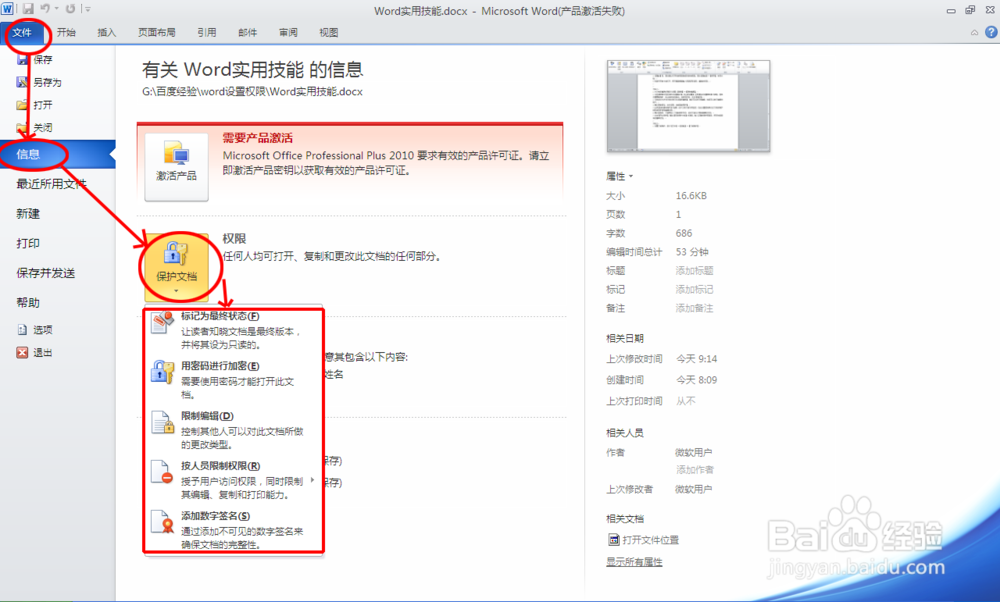Expand the Undo history dropdown arrow
The height and width of the screenshot is (602, 1000).
click(56, 9)
